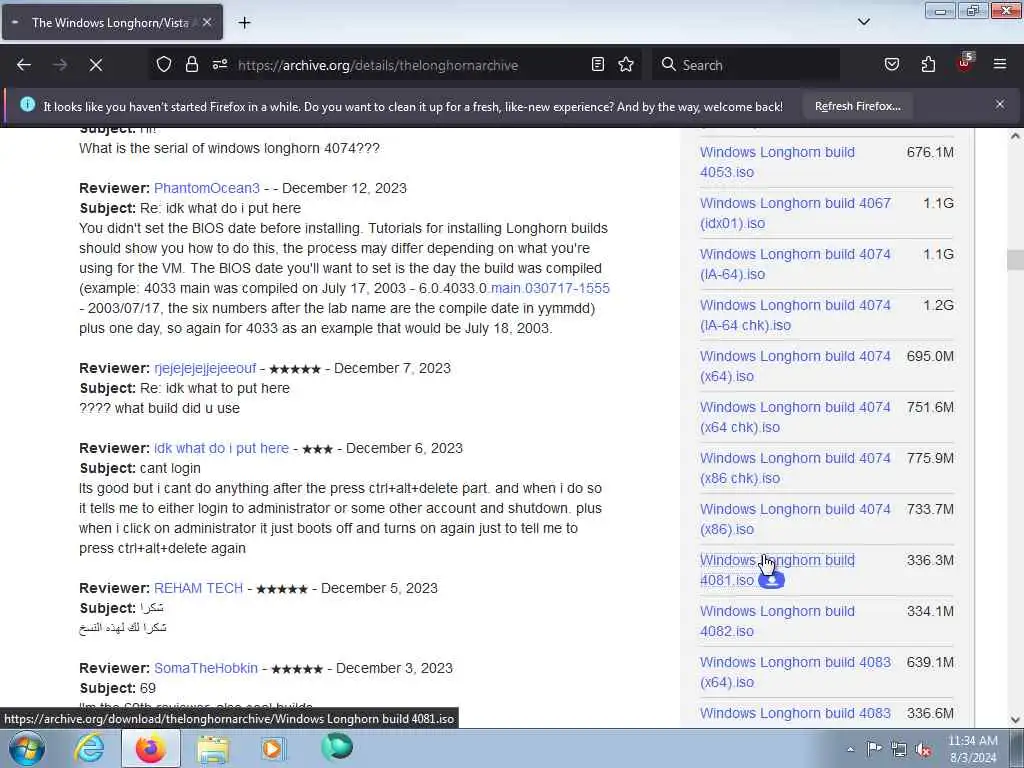Click file size 695.0M
Image resolution: width=1024 pixels, height=768 pixels.
(930, 357)
